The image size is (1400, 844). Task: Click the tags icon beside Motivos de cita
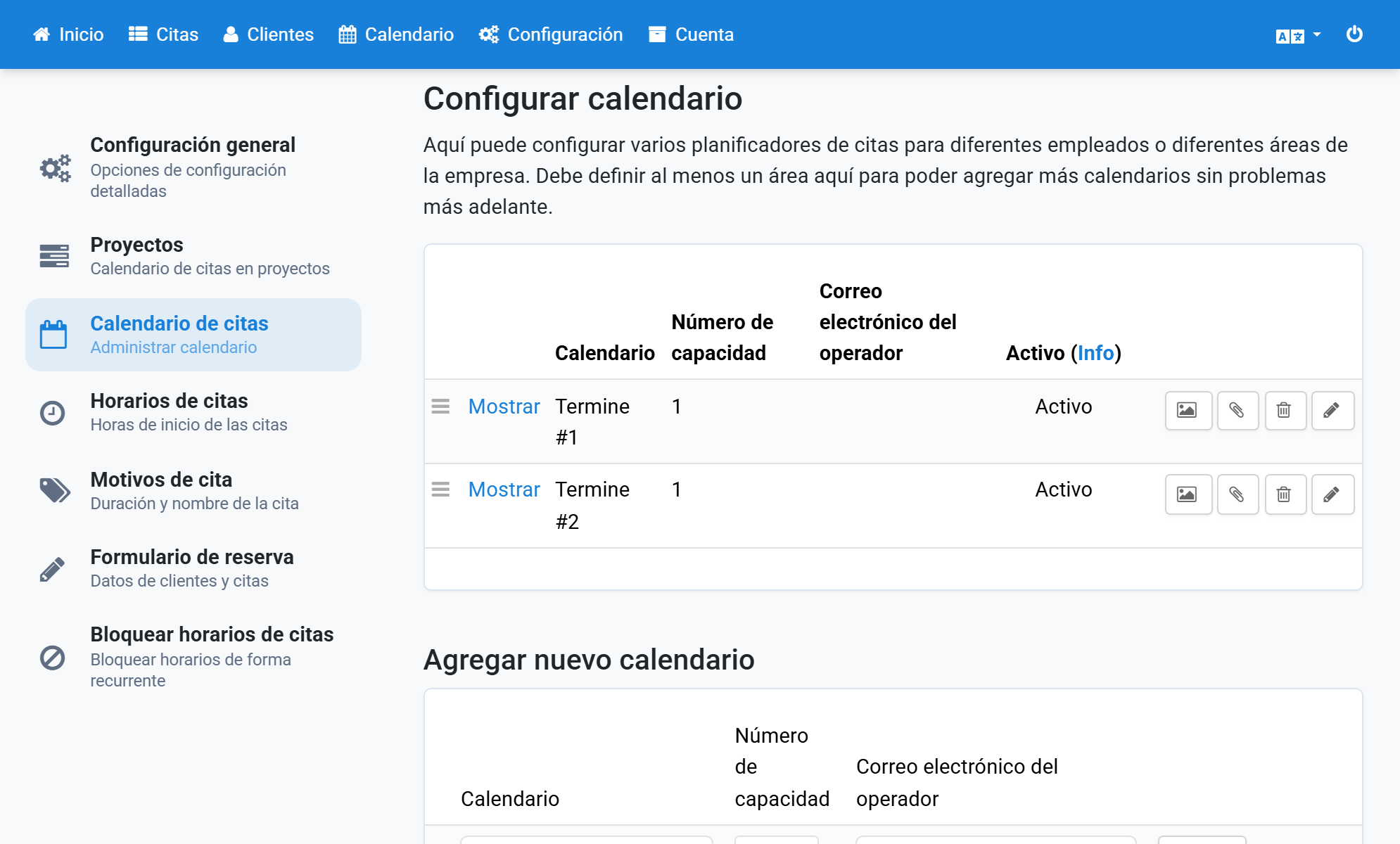pos(55,491)
